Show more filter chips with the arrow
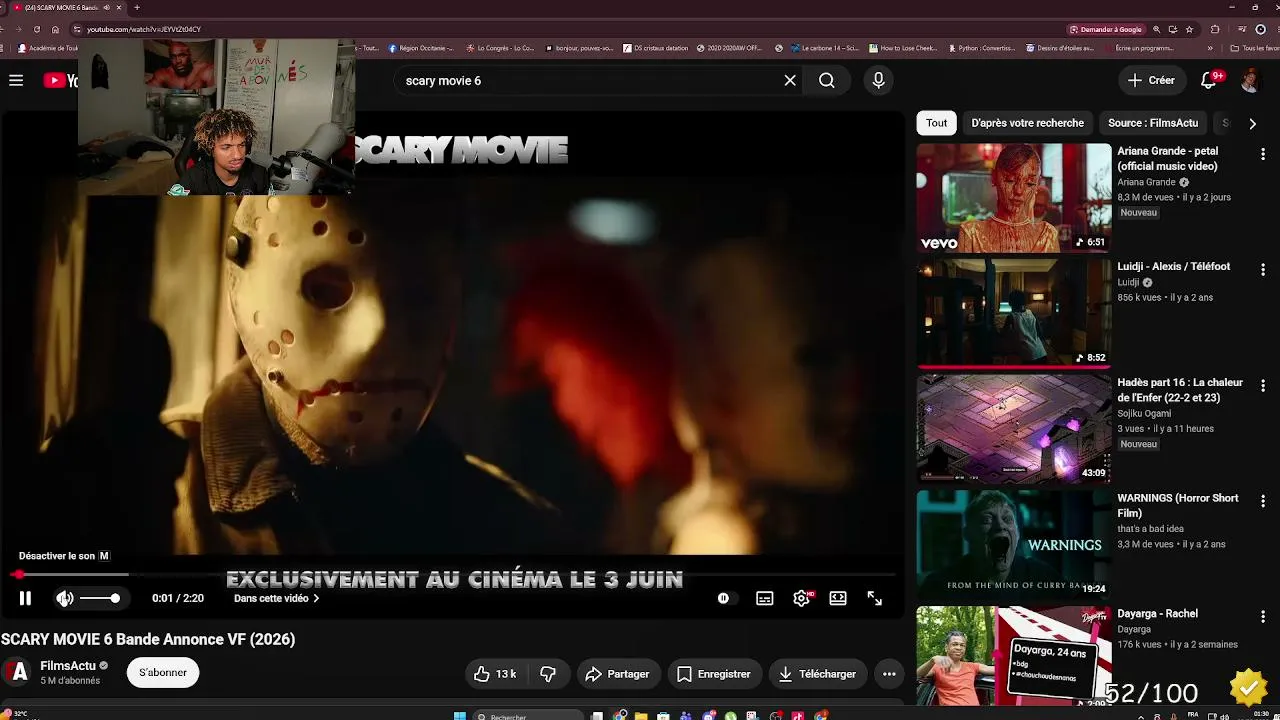 tap(1252, 123)
